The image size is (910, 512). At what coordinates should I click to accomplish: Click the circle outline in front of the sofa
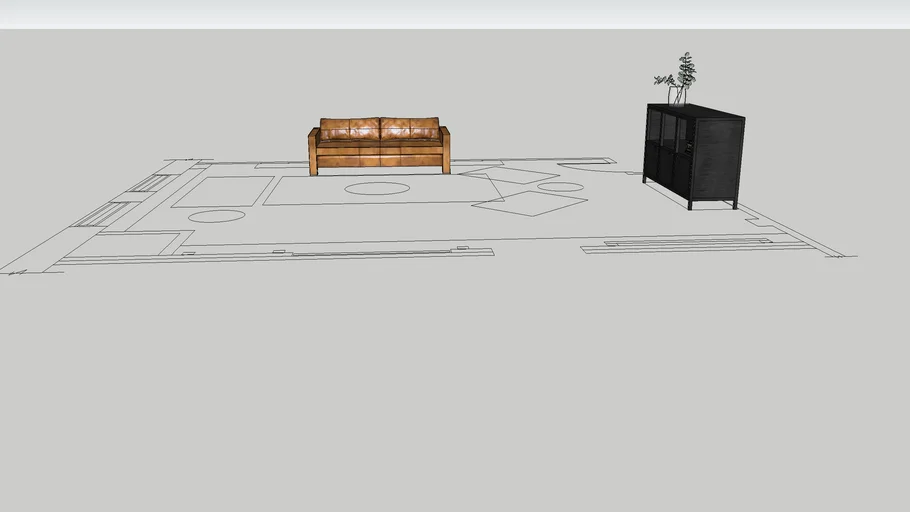pos(377,188)
